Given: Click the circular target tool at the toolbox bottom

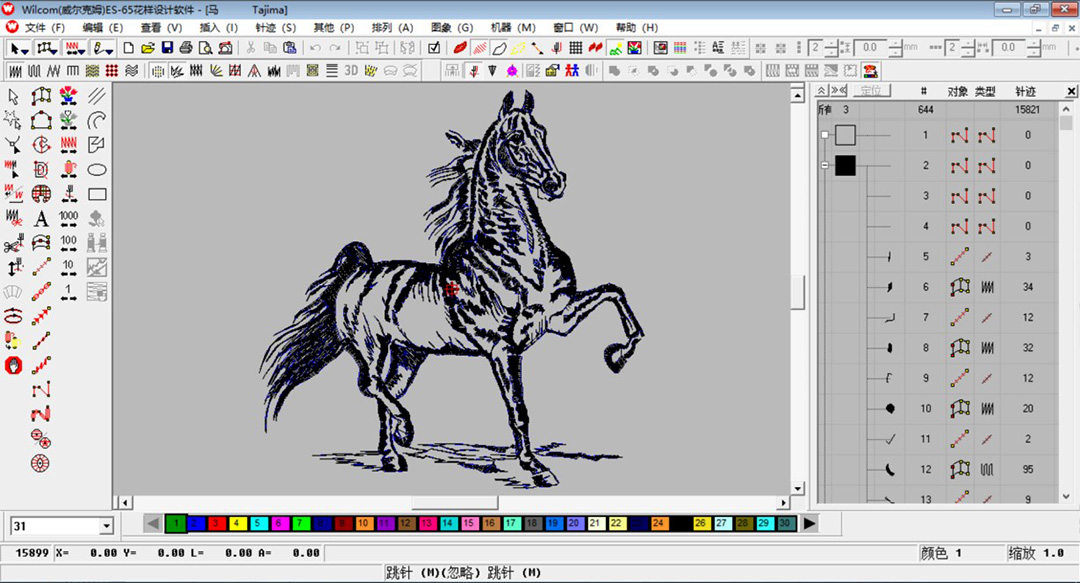Looking at the screenshot, I should [41, 463].
